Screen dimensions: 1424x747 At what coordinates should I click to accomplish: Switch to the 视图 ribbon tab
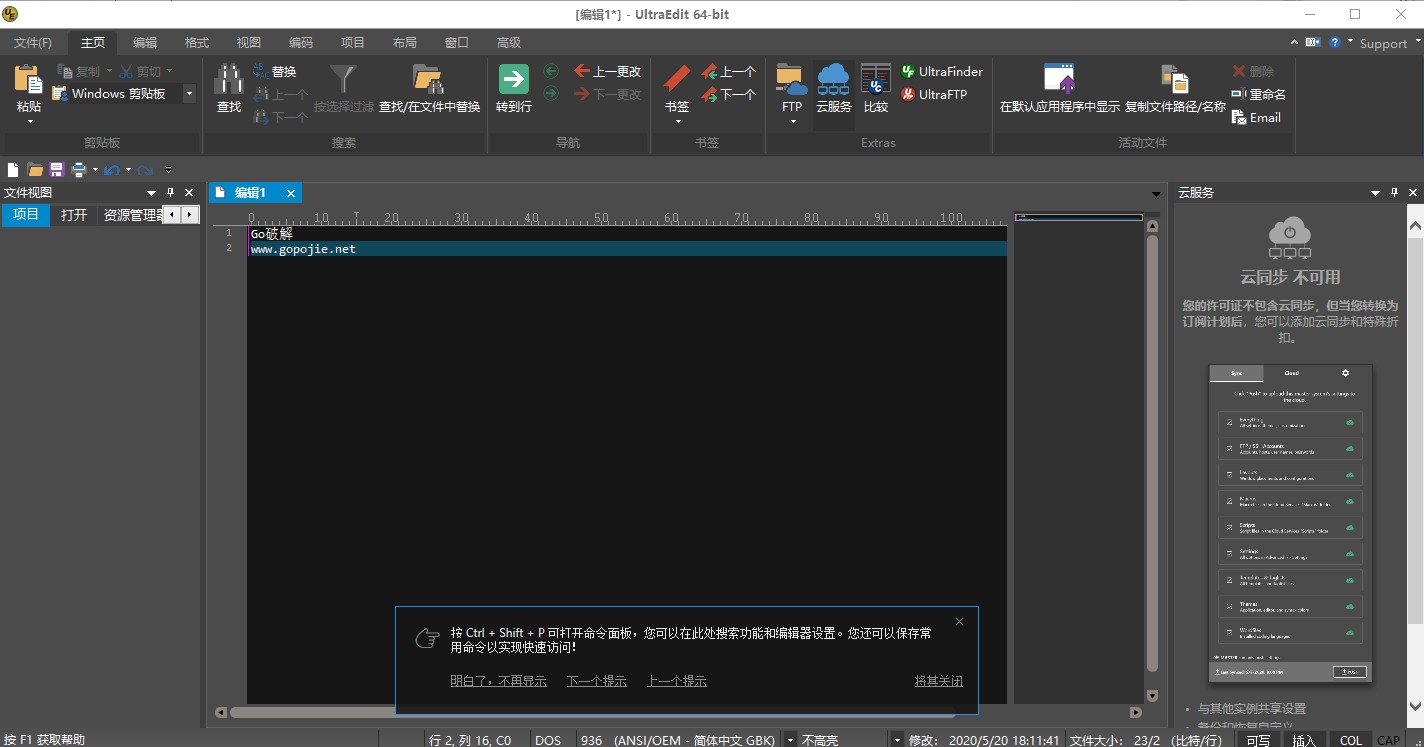tap(249, 43)
